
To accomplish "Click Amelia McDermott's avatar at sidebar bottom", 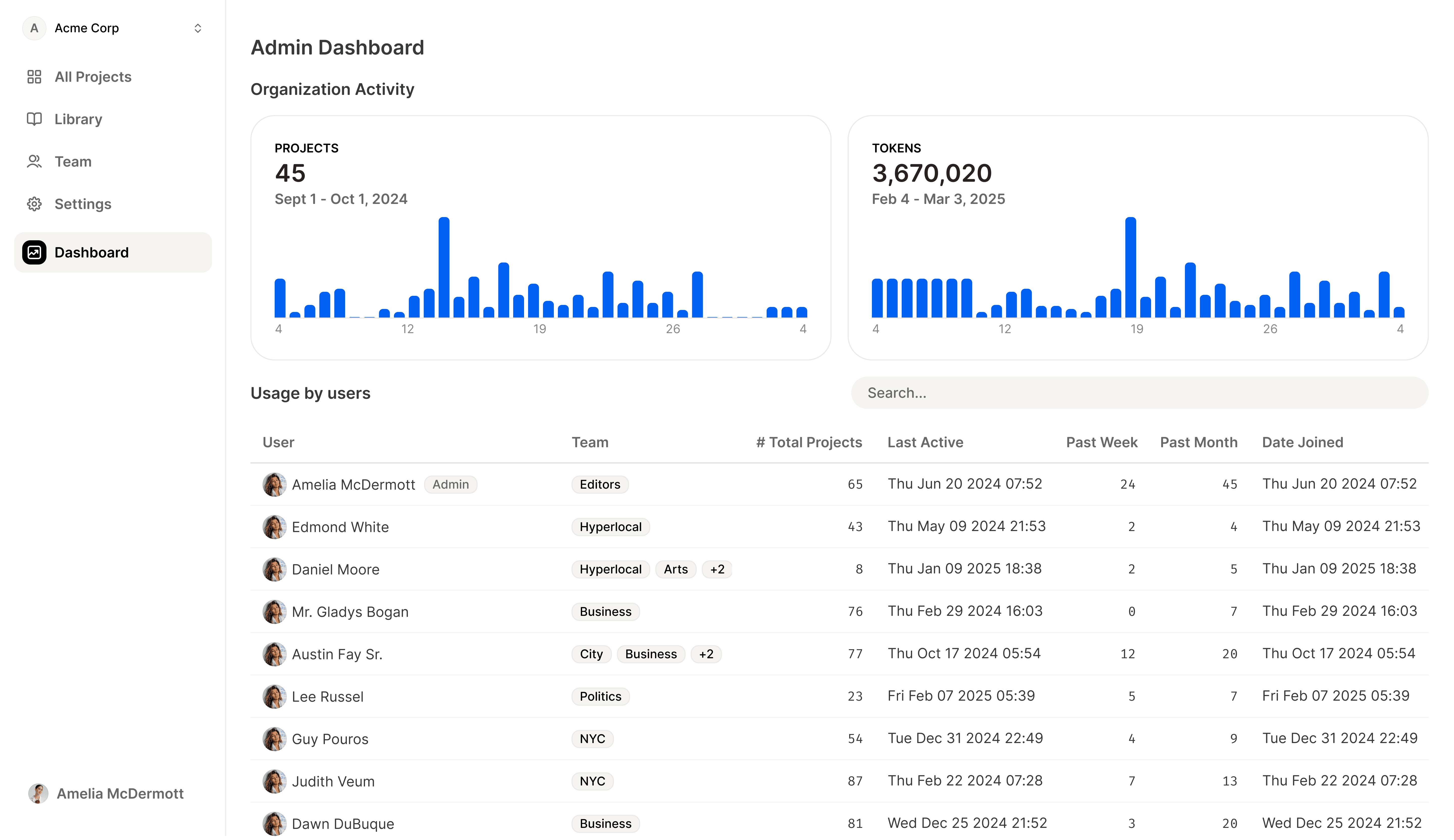I will point(38,794).
